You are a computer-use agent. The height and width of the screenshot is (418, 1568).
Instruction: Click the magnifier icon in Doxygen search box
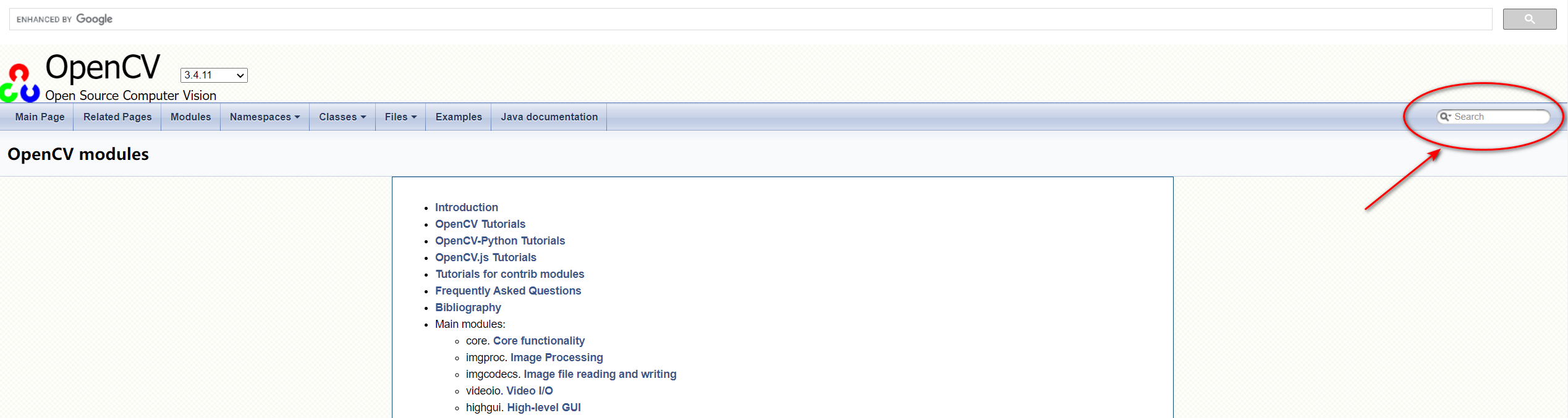tap(1445, 117)
